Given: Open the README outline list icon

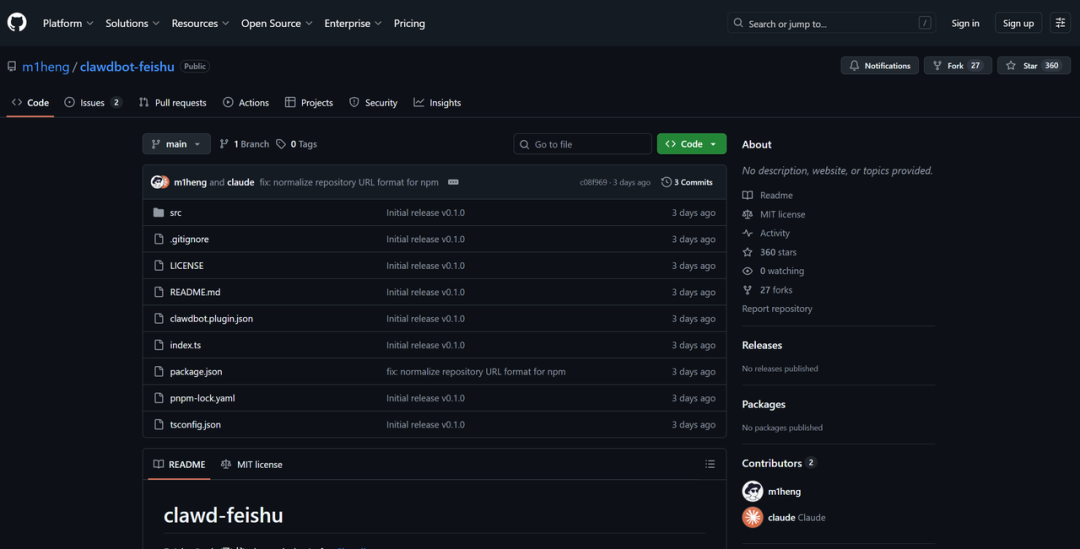Looking at the screenshot, I should click(710, 464).
